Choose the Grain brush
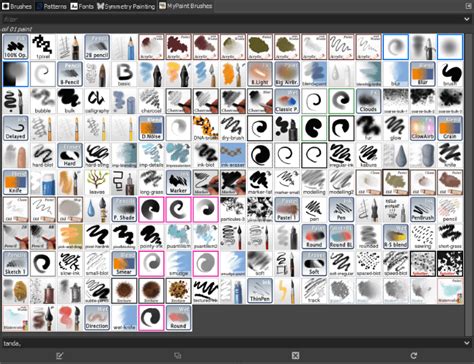This screenshot has width=474, height=364. pyautogui.click(x=450, y=128)
